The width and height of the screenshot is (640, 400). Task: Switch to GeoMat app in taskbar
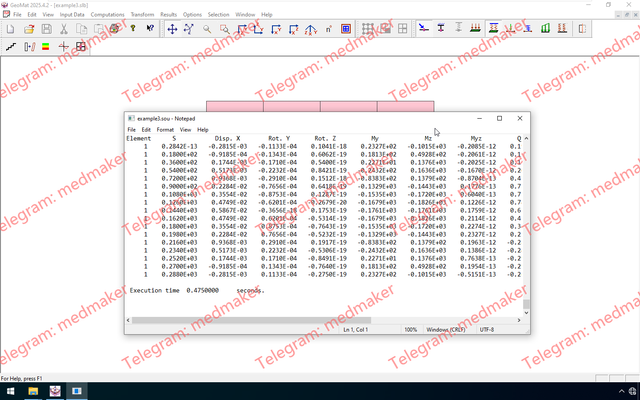[x=55, y=391]
